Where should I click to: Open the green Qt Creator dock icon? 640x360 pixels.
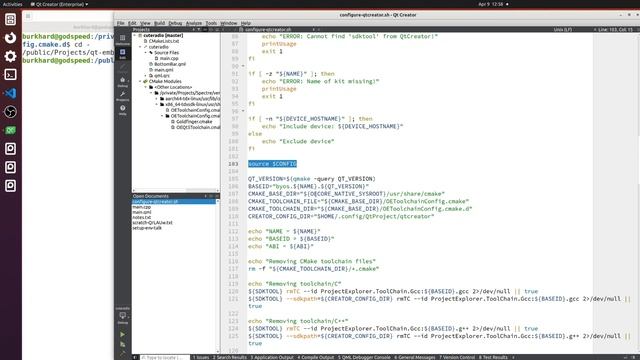point(11,130)
